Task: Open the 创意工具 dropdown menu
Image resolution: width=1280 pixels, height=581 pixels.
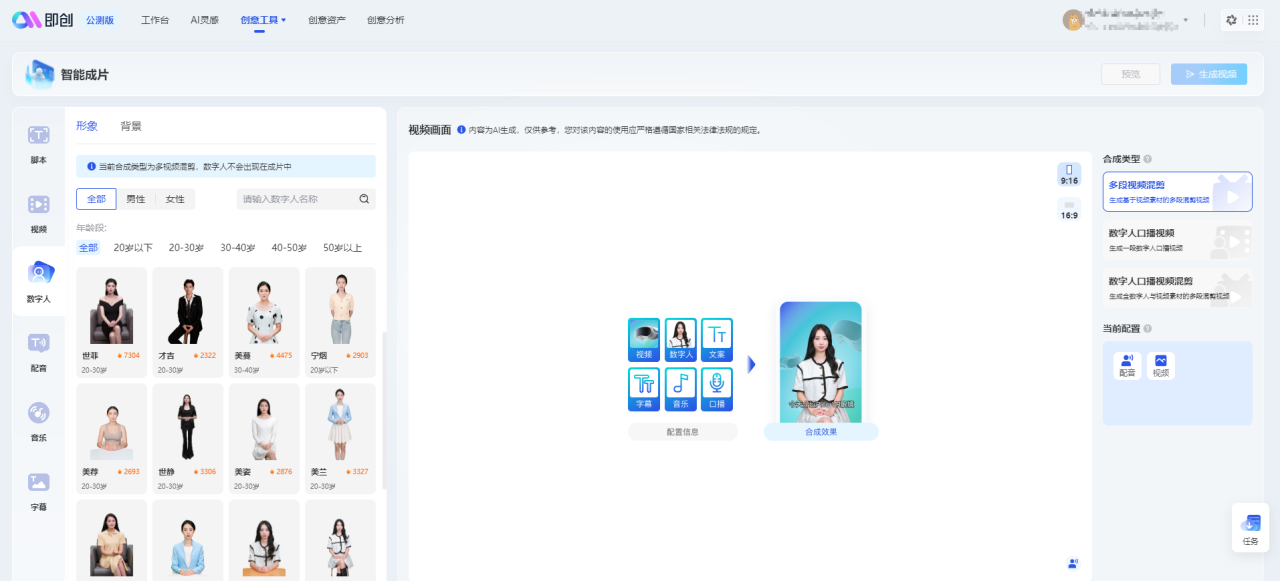Action: point(262,19)
